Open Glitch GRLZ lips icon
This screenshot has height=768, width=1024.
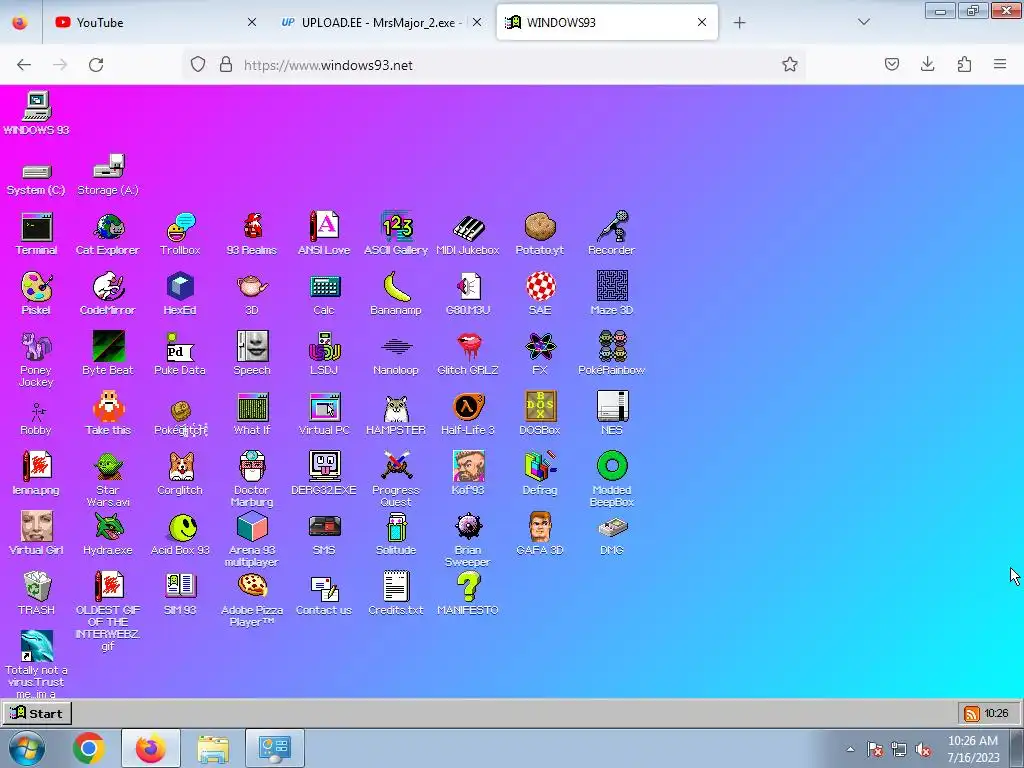pos(468,353)
